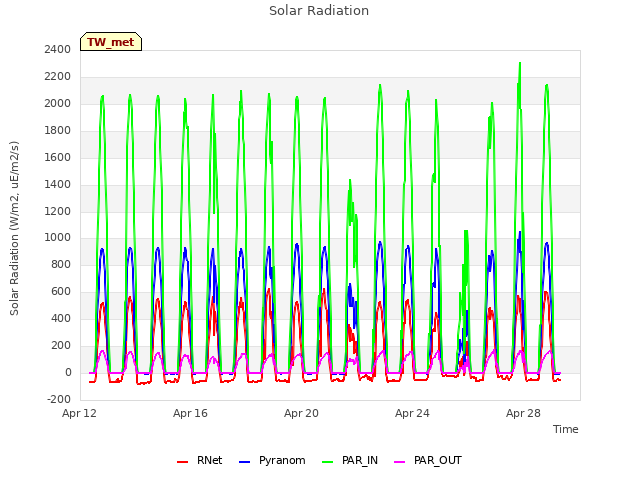Click the Apr 24 x-axis tick

412,413
